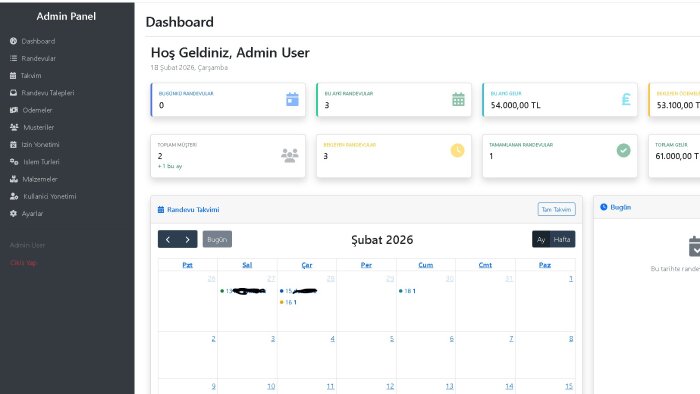
Task: Open Müşteriler people icon in sidebar
Action: tap(14, 127)
